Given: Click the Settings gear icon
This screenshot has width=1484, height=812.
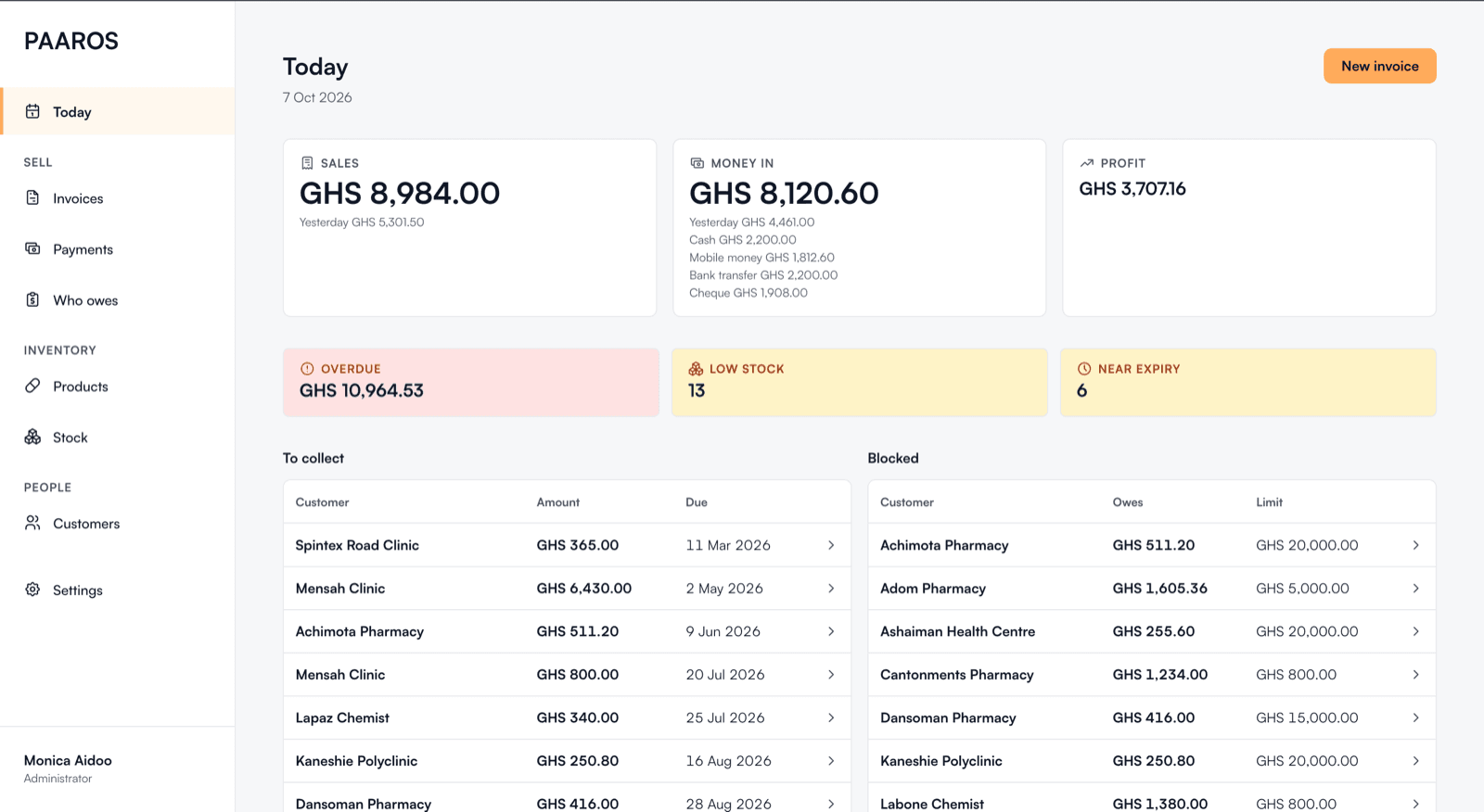Looking at the screenshot, I should 32,590.
